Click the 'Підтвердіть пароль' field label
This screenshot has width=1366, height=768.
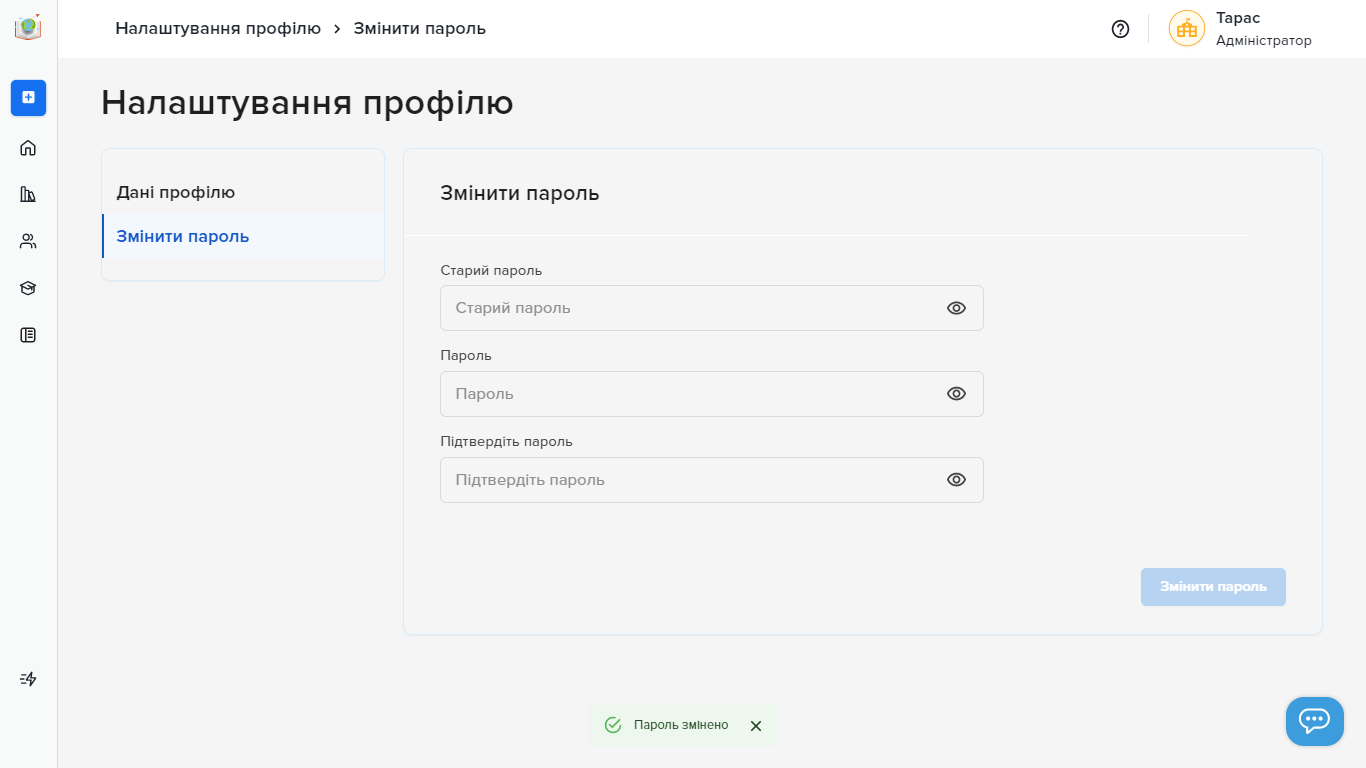pyautogui.click(x=506, y=442)
